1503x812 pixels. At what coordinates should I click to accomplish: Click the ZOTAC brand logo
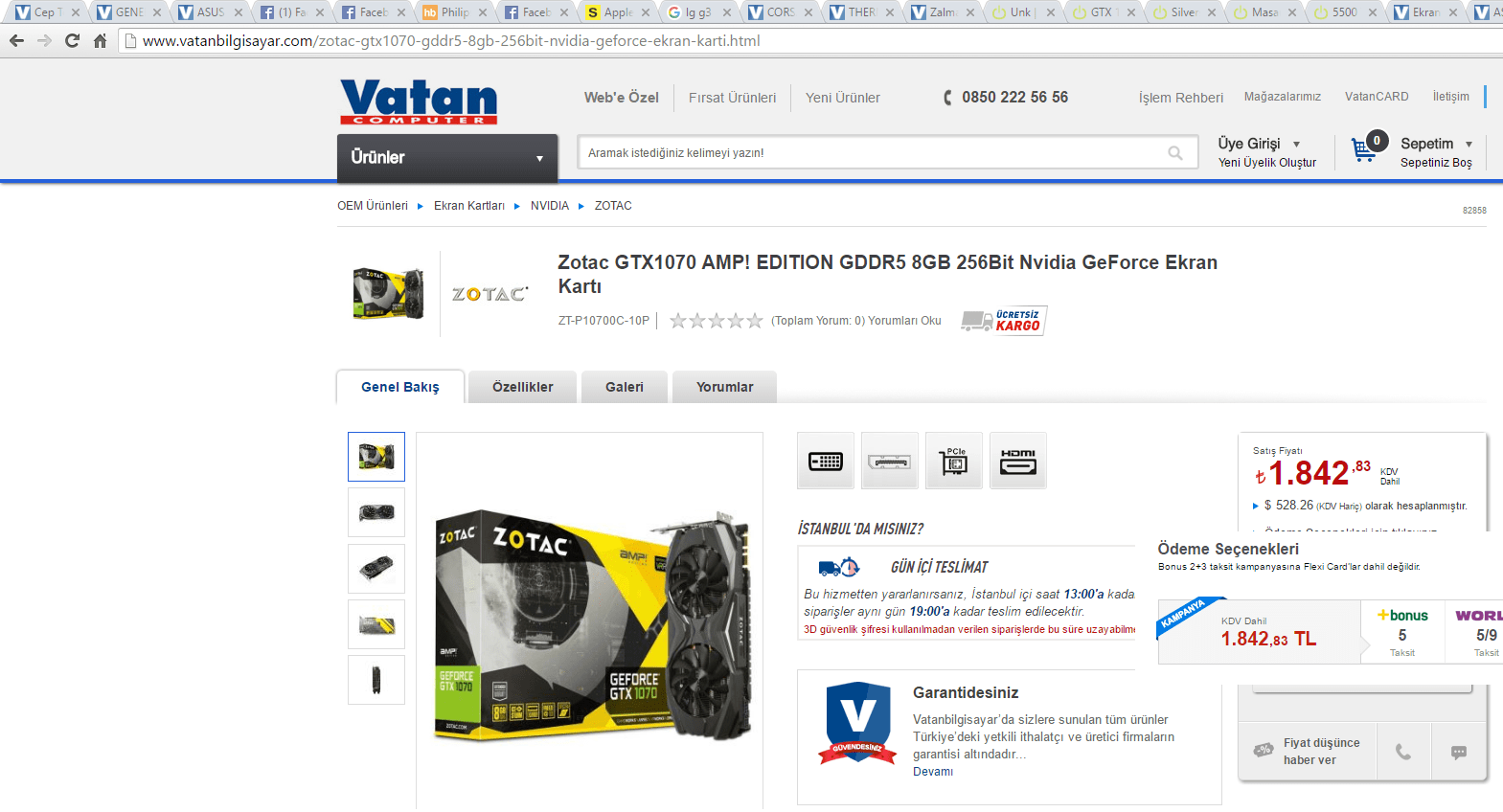(490, 294)
